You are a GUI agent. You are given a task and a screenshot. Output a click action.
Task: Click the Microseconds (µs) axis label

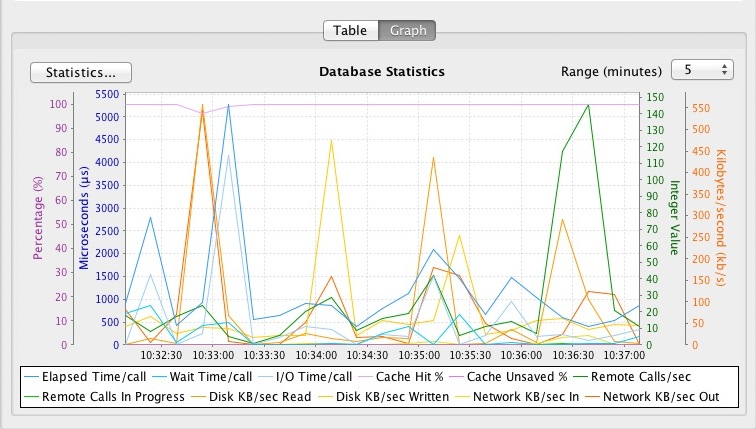(x=84, y=218)
